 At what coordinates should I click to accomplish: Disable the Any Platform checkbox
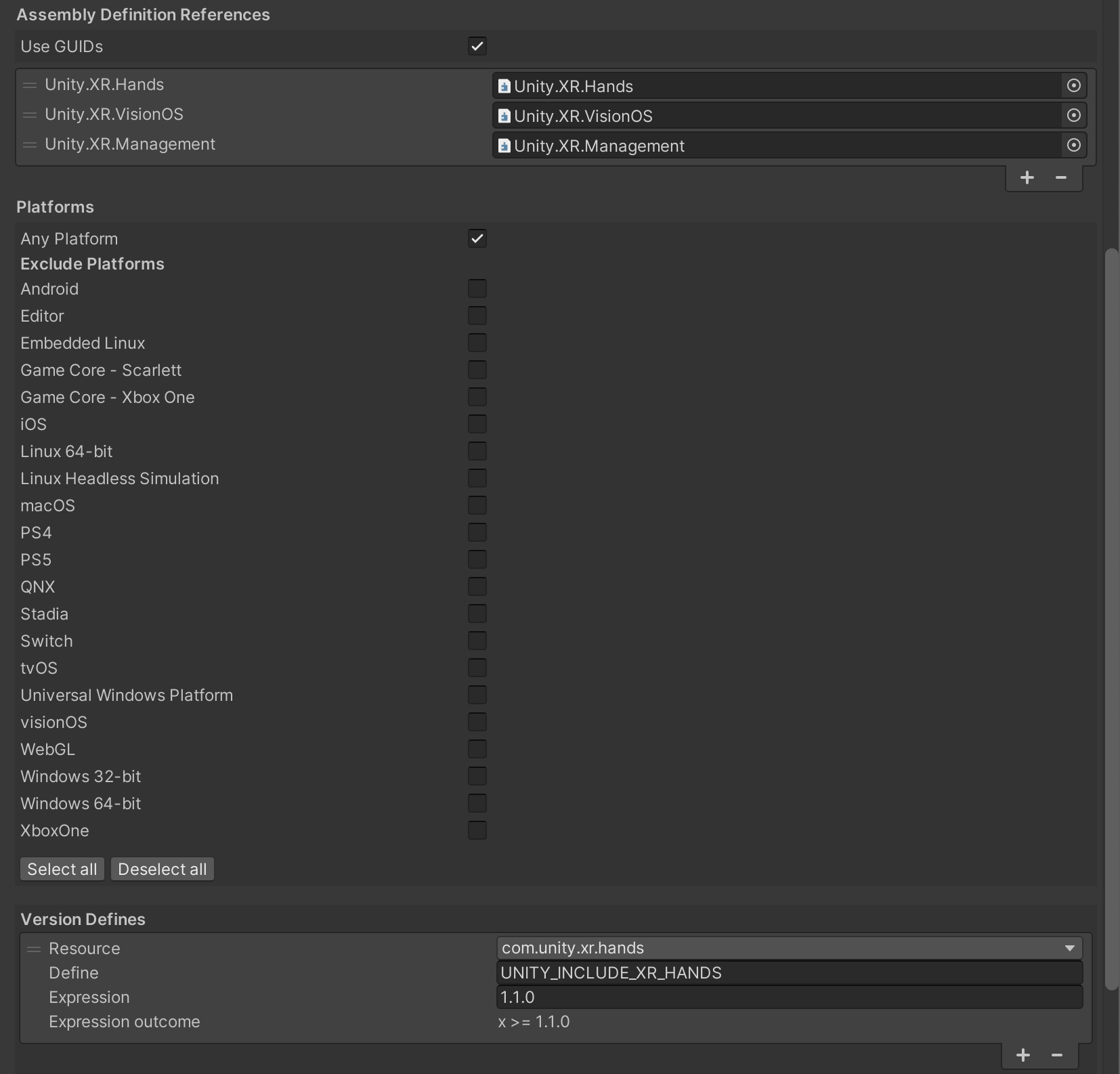click(477, 238)
